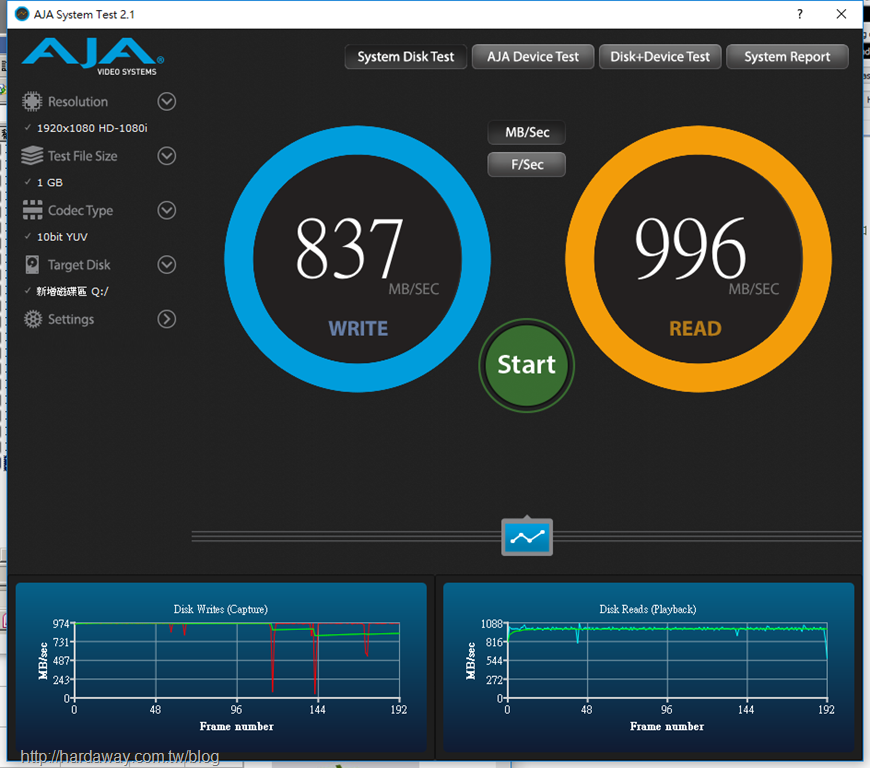Click the 837 write speed value
870x768 pixels.
click(350, 248)
